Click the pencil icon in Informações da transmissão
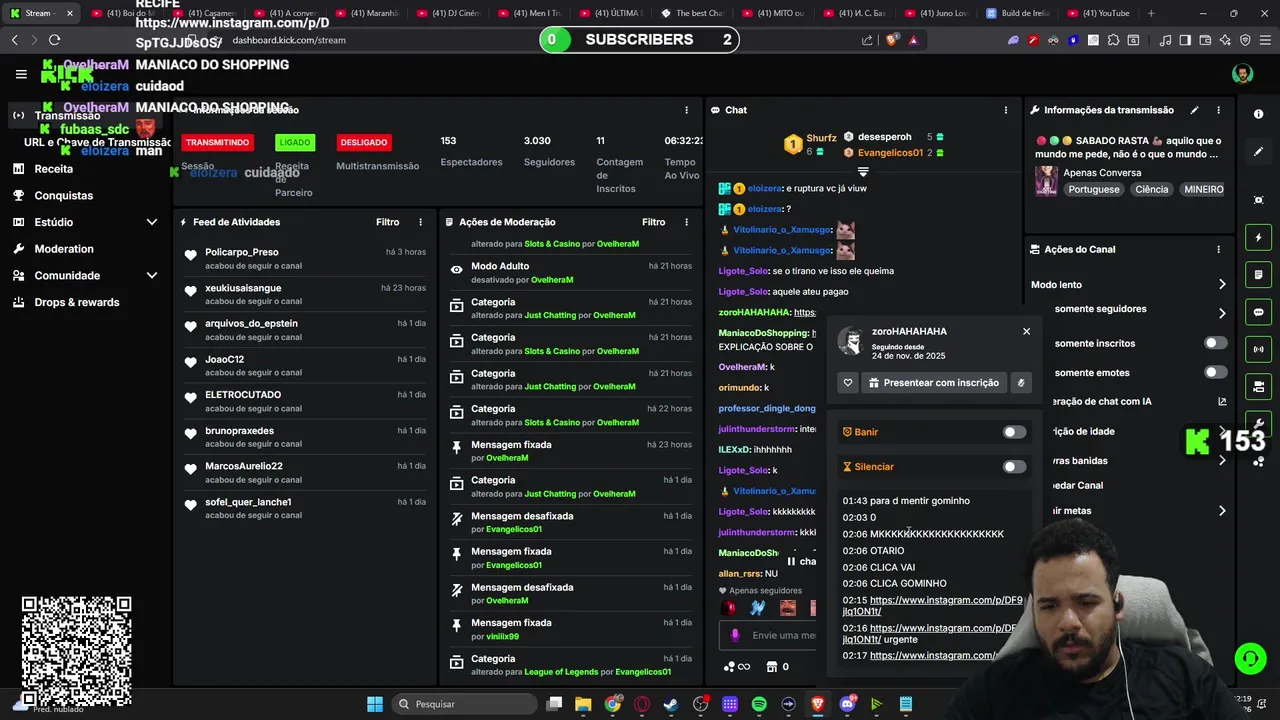 1194,110
